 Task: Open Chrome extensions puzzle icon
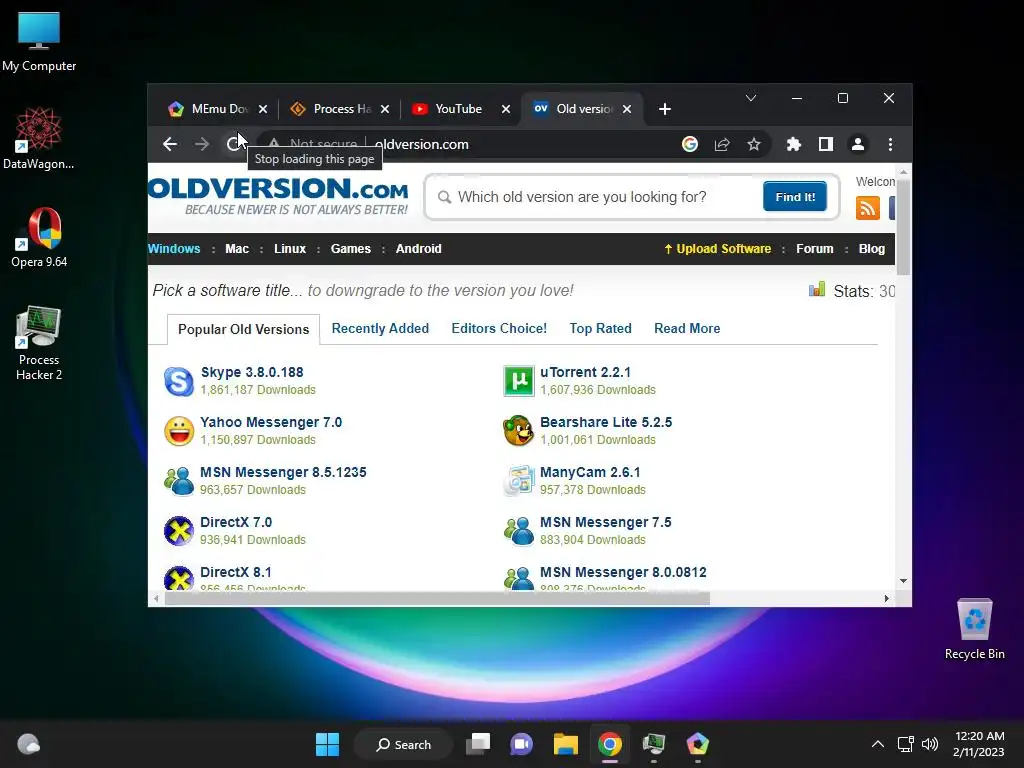click(793, 144)
